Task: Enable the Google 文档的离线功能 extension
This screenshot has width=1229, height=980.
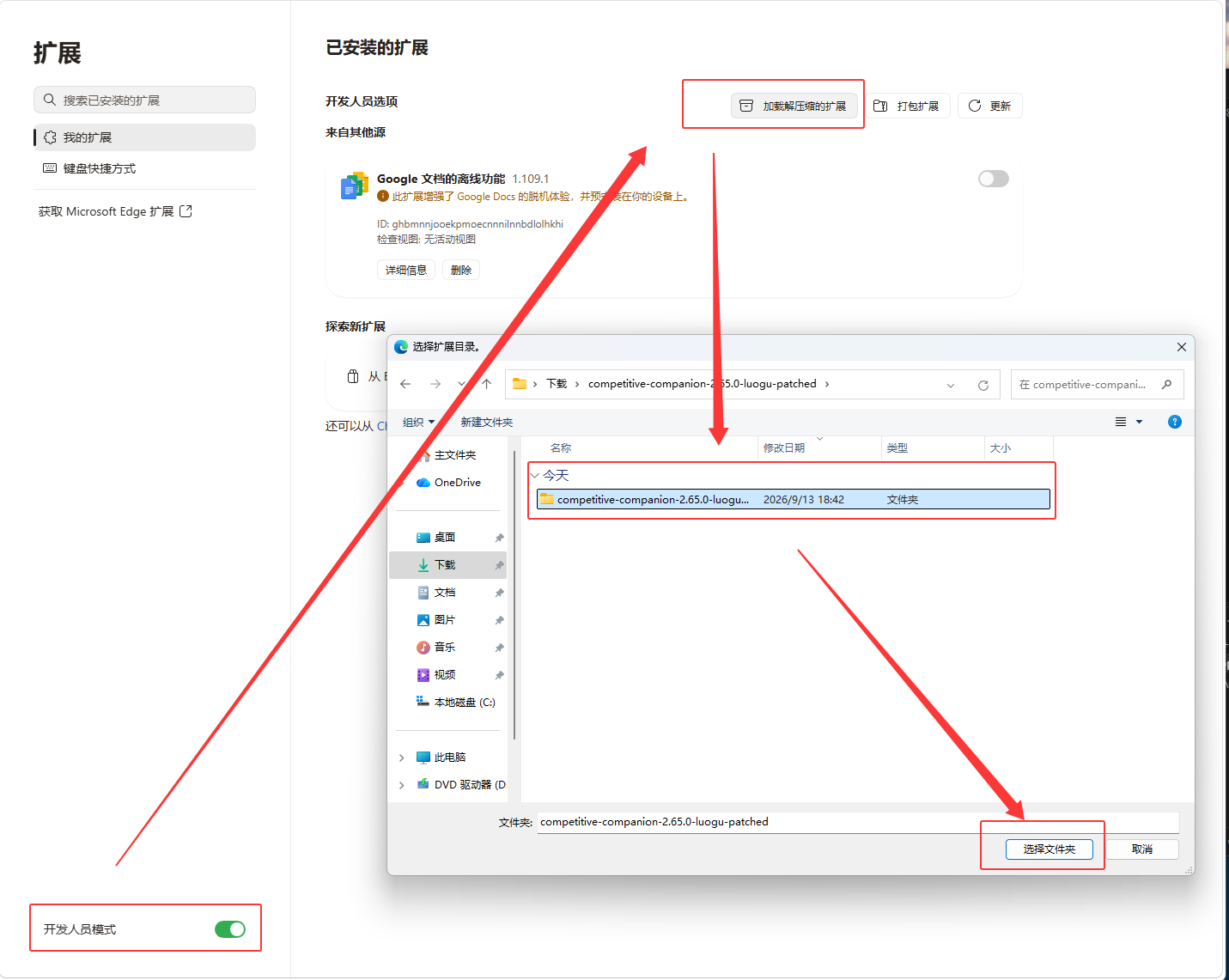Action: pos(994,179)
